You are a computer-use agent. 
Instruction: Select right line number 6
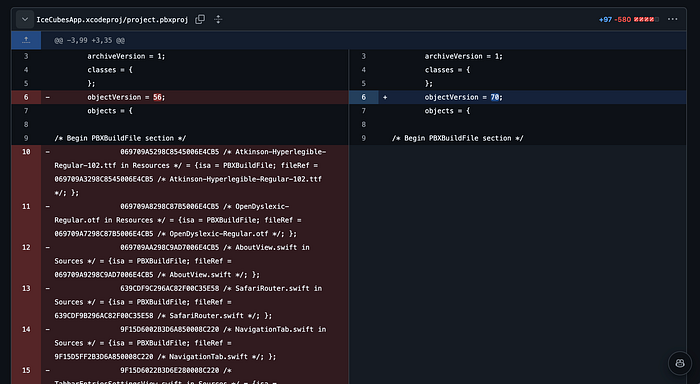pyautogui.click(x=363, y=97)
